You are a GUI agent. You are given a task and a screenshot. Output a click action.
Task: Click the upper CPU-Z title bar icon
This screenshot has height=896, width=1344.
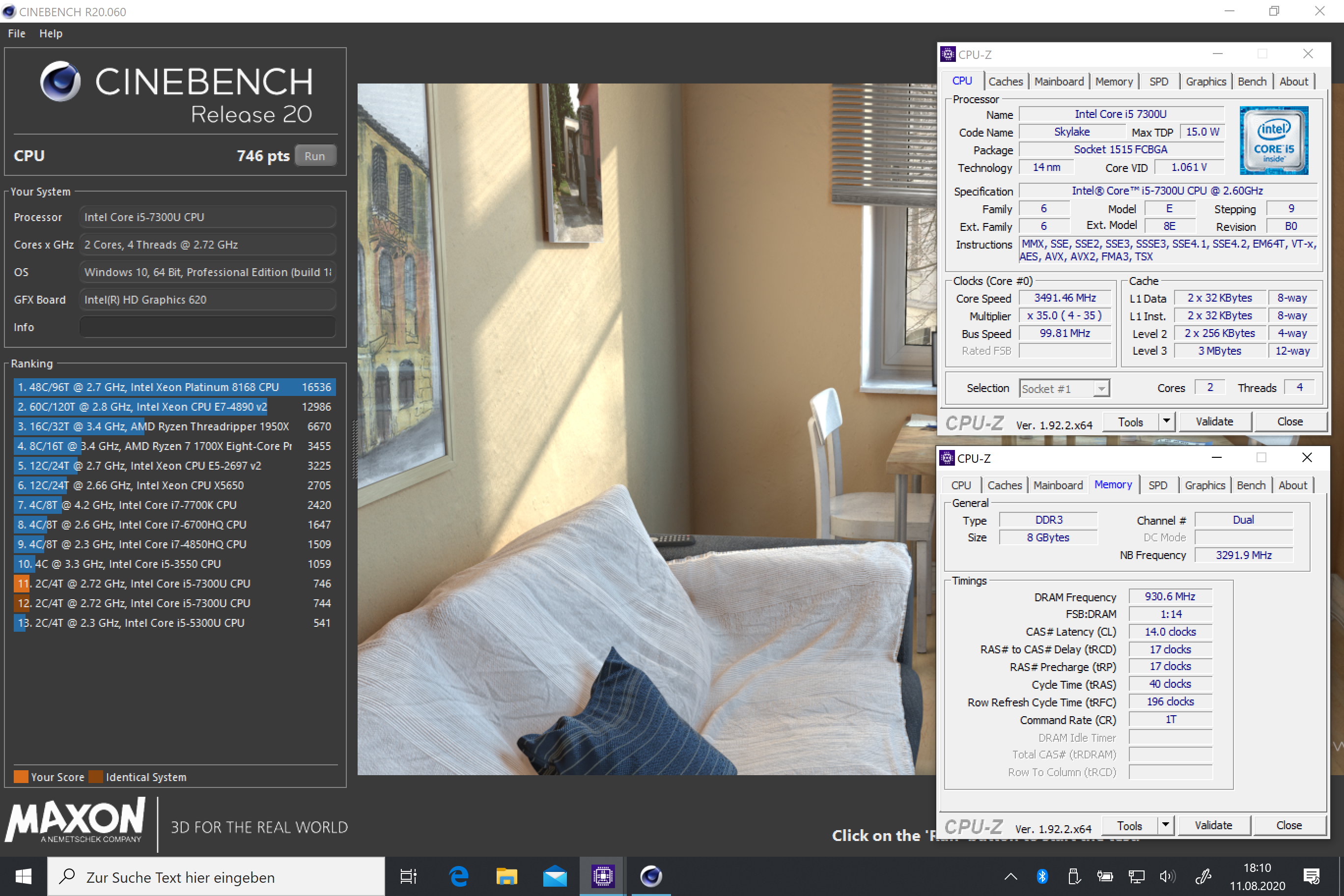[948, 55]
